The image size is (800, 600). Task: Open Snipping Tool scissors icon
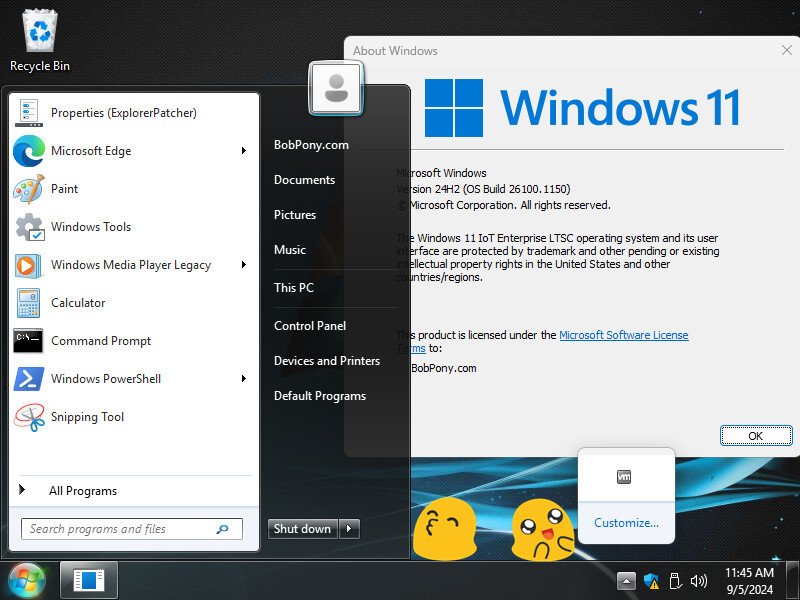pyautogui.click(x=29, y=417)
